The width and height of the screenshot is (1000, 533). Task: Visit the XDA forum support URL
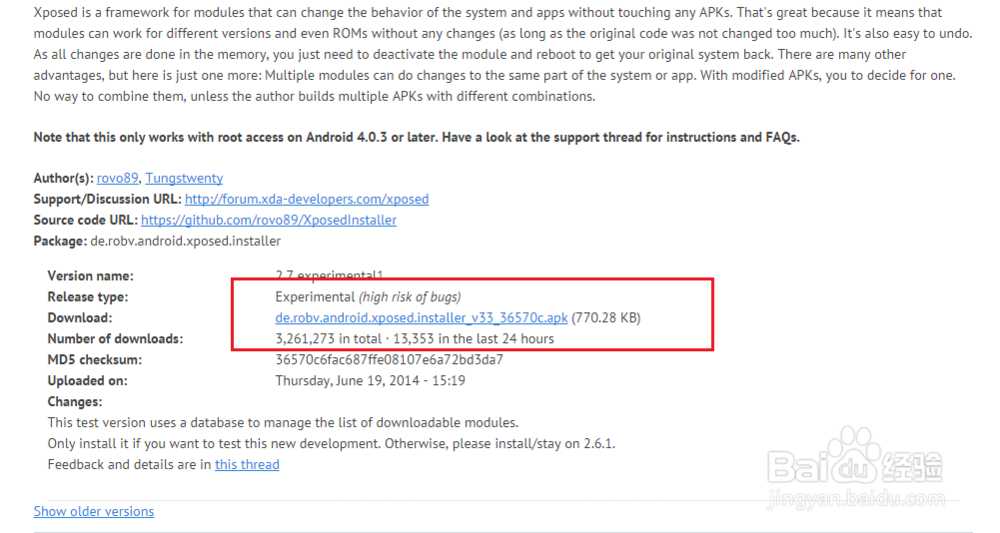click(x=306, y=199)
